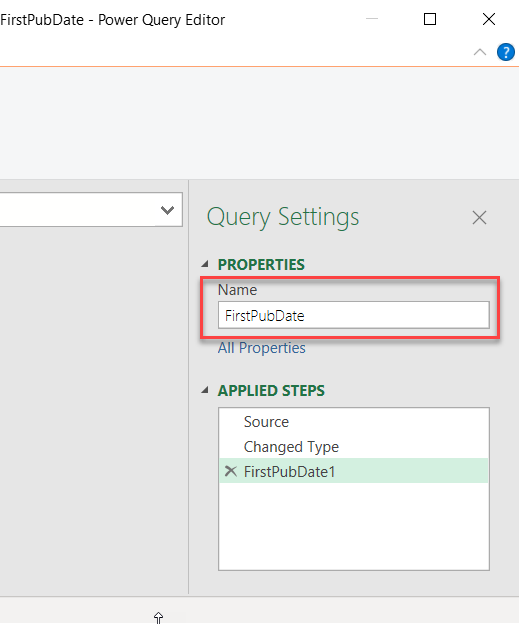Collapse the PROPERTIES section triangle
Screen dimensions: 520x624
(205, 264)
